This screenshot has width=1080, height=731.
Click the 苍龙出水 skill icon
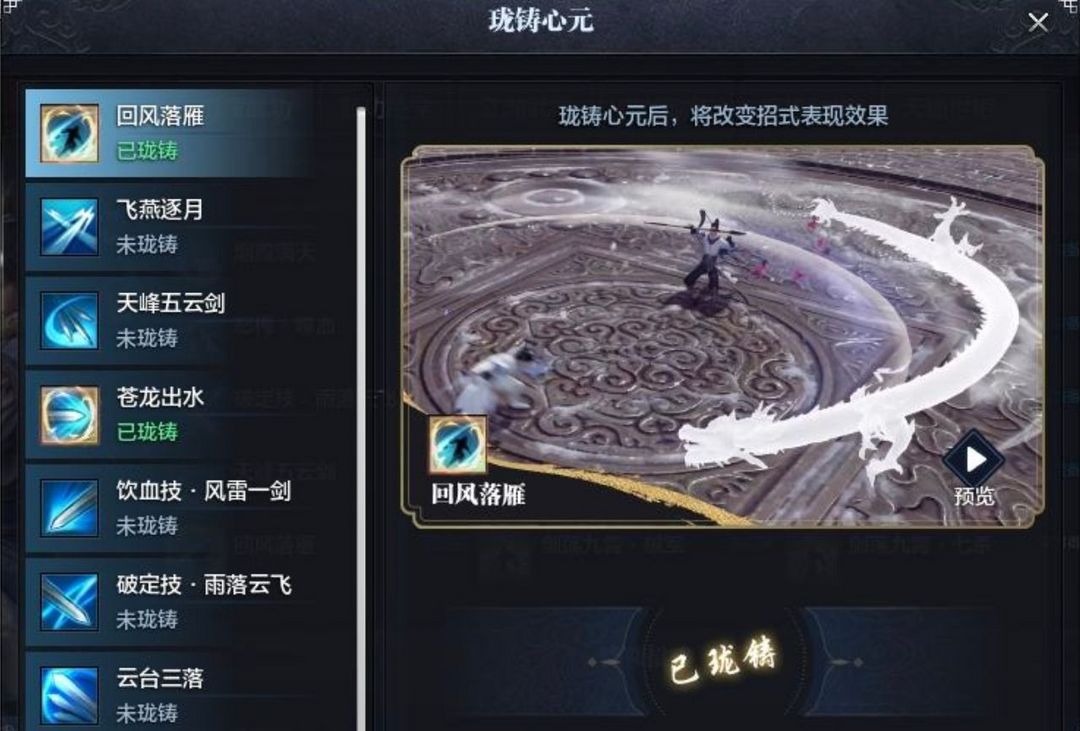pos(69,414)
